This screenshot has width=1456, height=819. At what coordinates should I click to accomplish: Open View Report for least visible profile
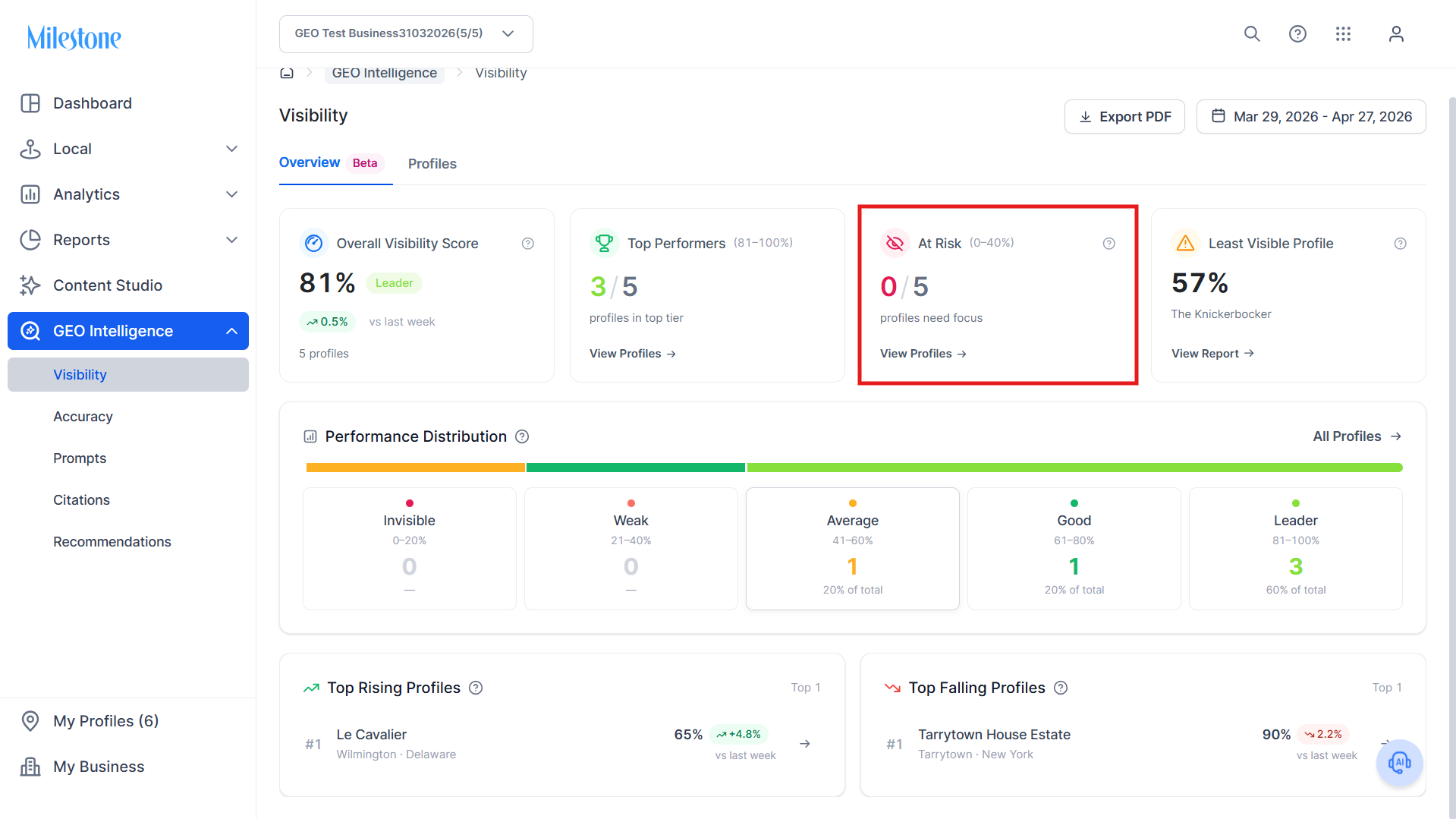1212,354
